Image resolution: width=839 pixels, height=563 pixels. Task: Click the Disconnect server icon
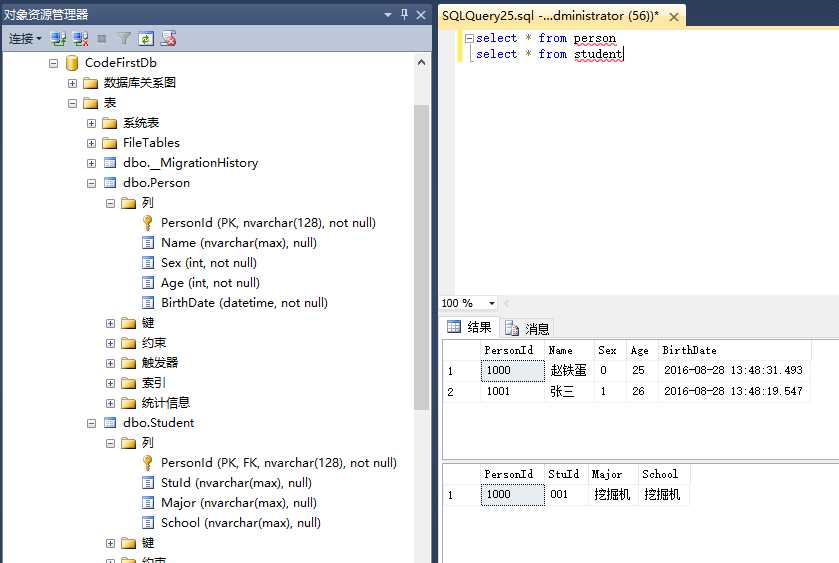(x=81, y=39)
